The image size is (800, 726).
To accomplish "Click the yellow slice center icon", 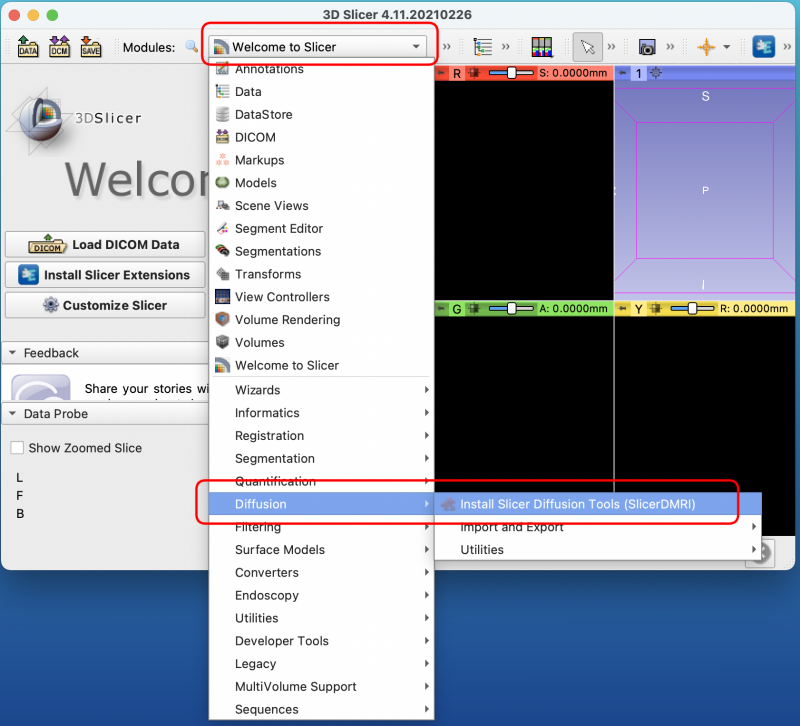I will [656, 309].
